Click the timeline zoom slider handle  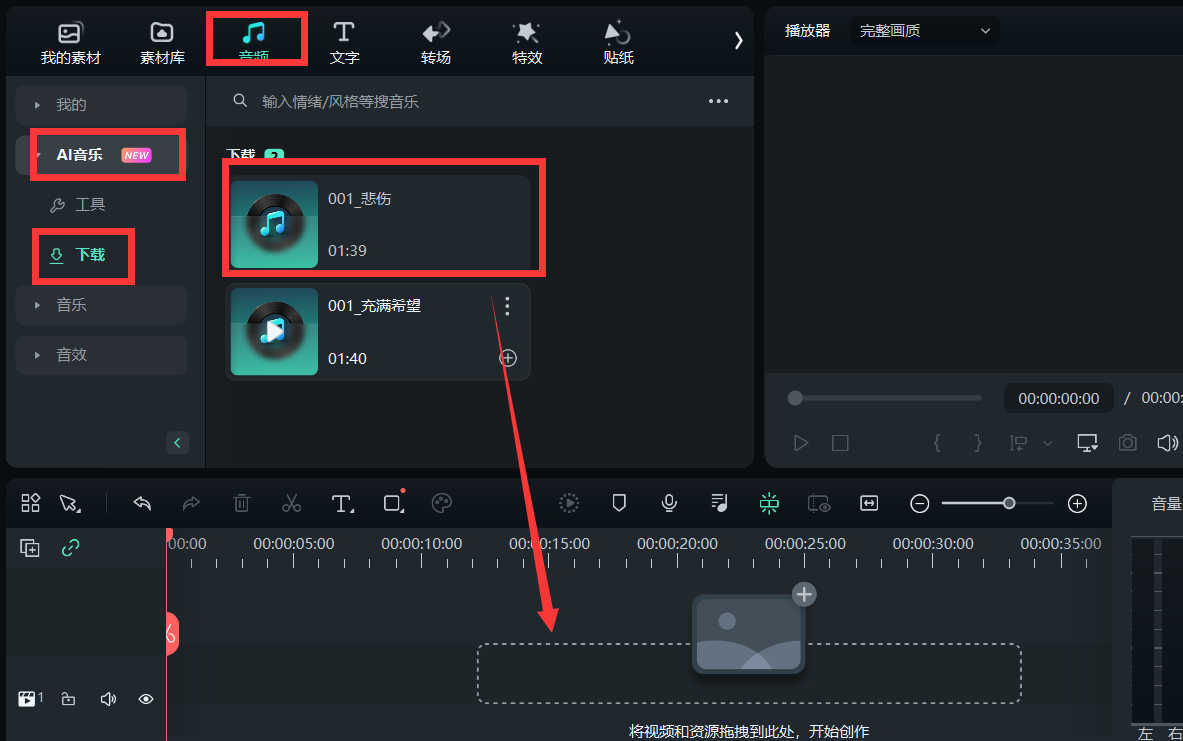click(1009, 503)
